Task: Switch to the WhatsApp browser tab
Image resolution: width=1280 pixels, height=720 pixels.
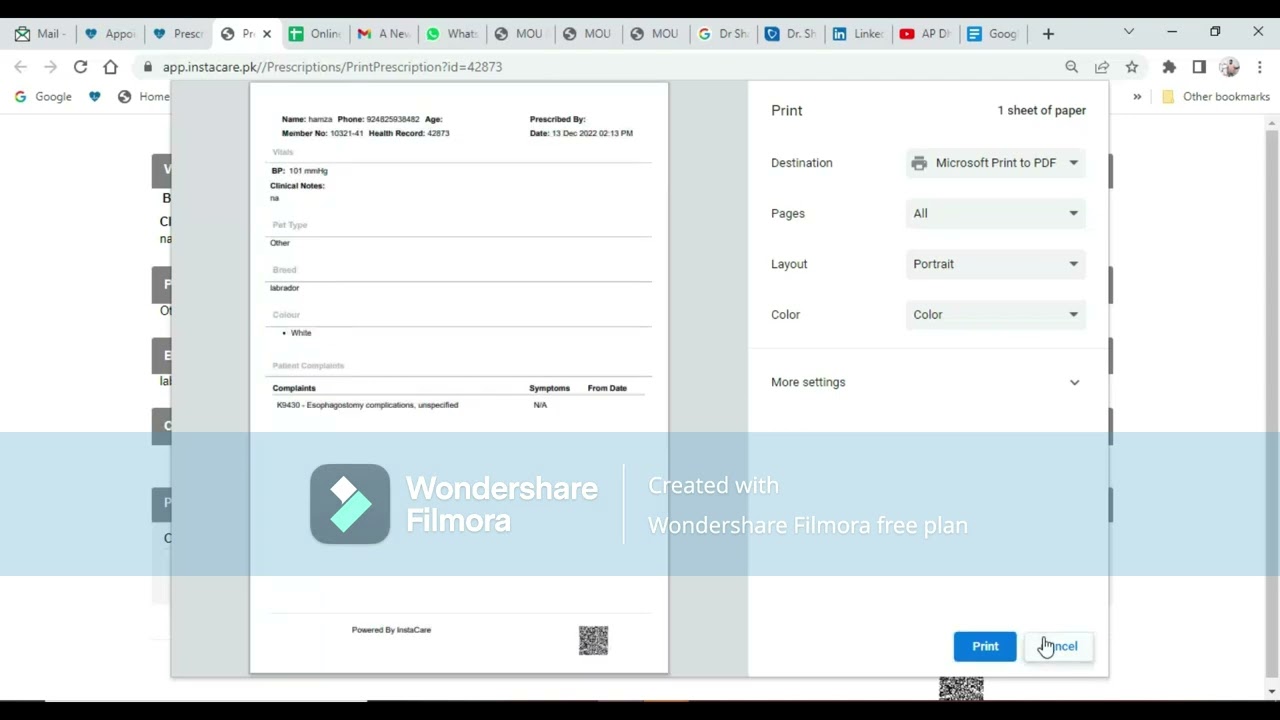Action: point(451,33)
